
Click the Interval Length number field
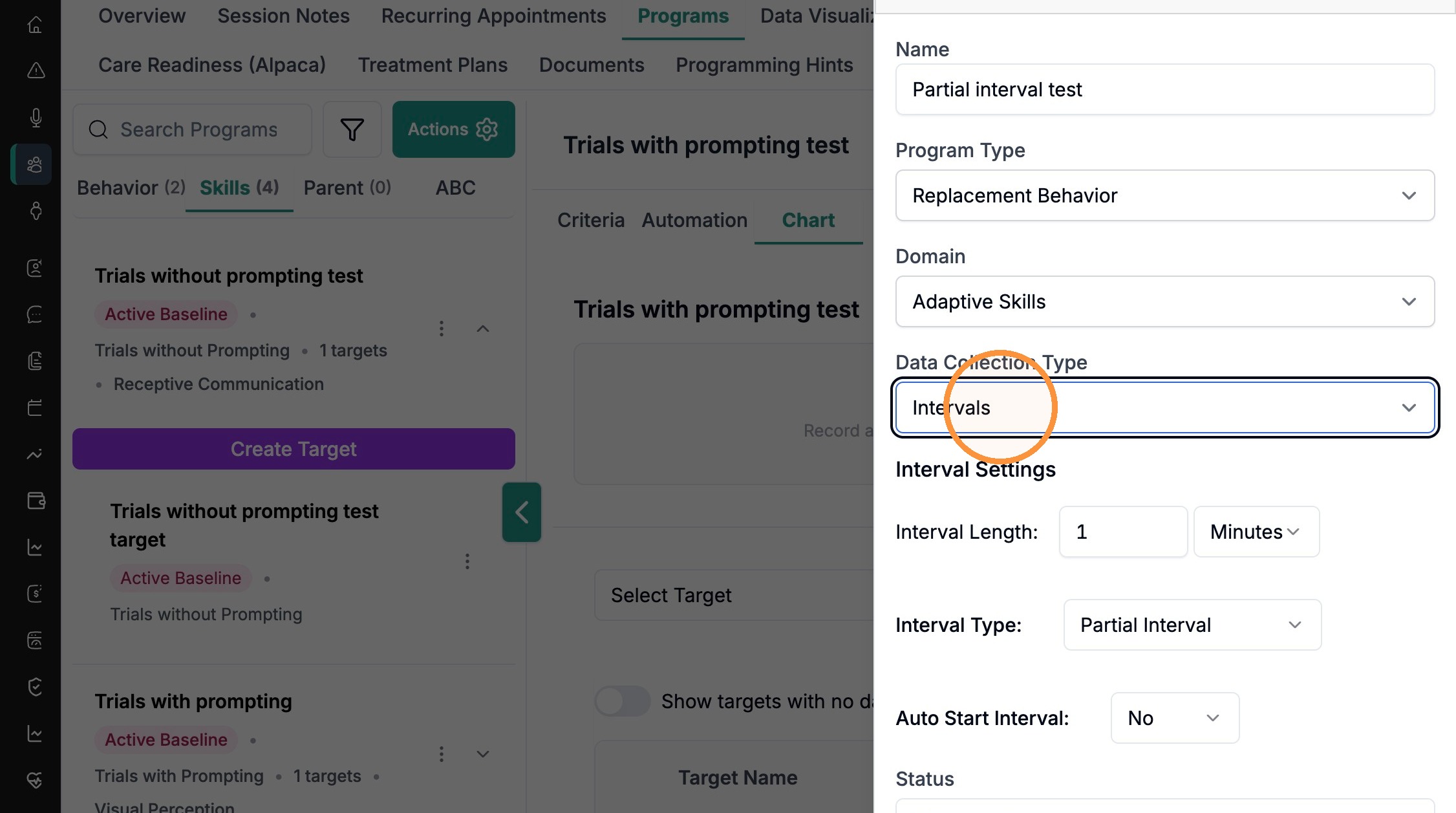click(x=1123, y=532)
